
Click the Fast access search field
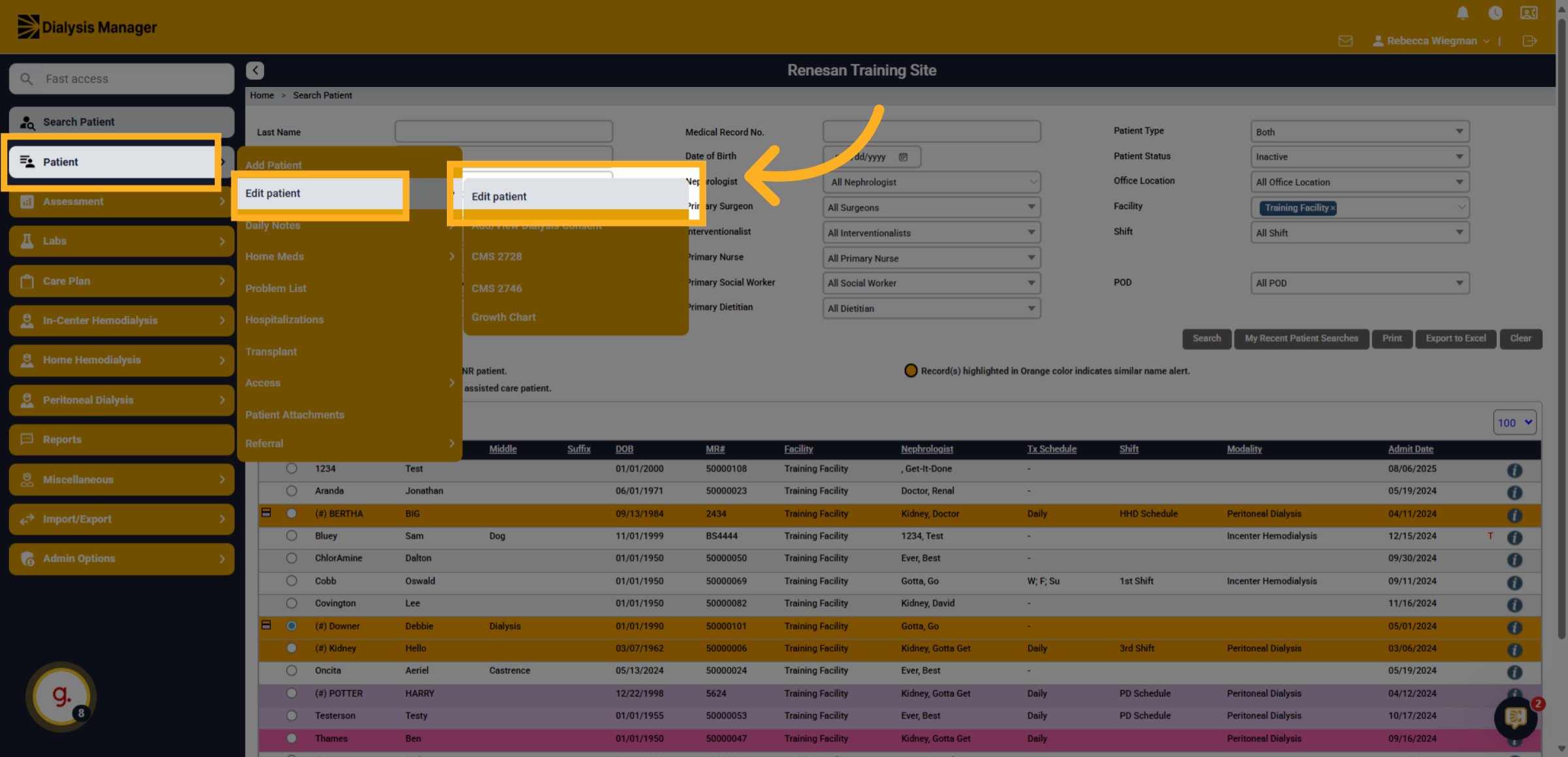(x=122, y=78)
